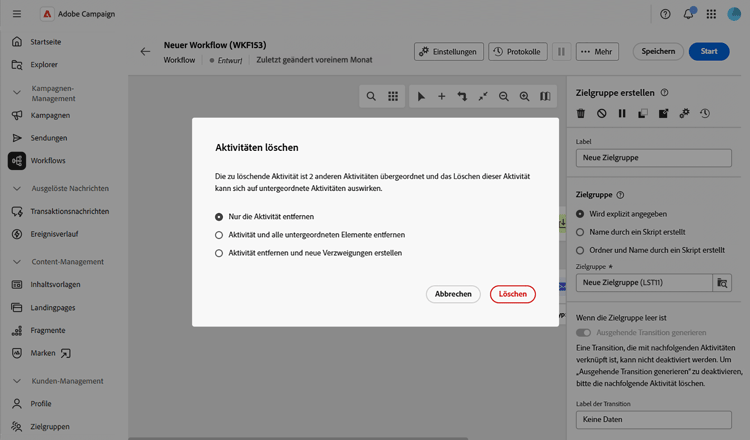The width and height of the screenshot is (750, 440).
Task: Open Marken external link in sidebar
Action: coord(64,353)
